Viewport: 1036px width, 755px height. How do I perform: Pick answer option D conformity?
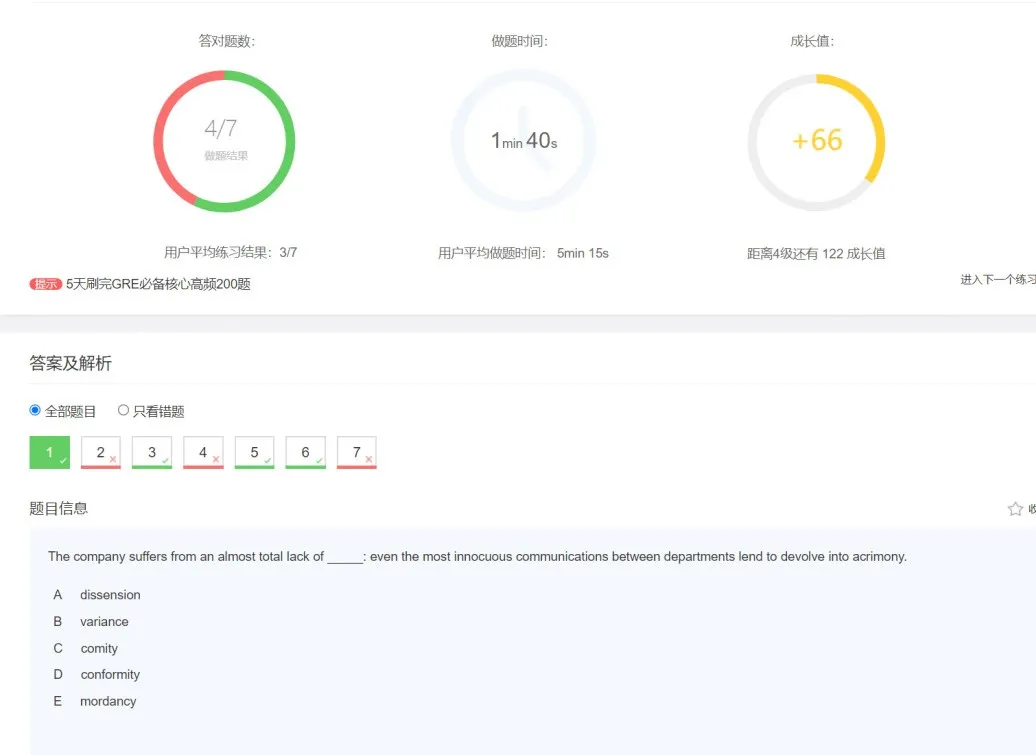pyautogui.click(x=110, y=674)
